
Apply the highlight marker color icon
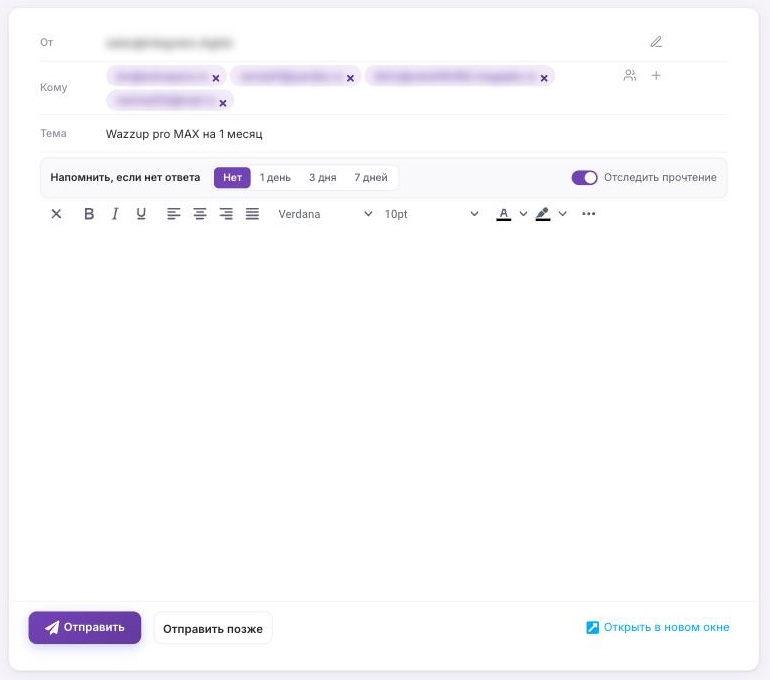pyautogui.click(x=543, y=214)
